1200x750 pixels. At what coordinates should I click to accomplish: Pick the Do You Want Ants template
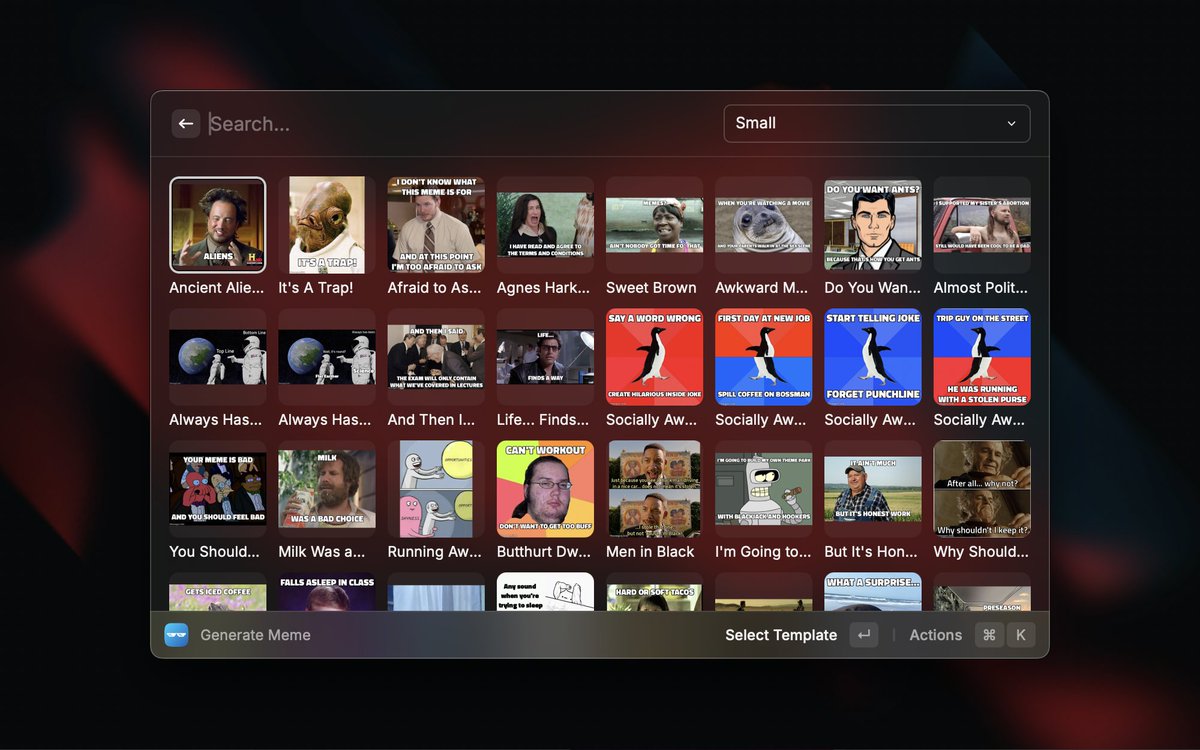872,225
